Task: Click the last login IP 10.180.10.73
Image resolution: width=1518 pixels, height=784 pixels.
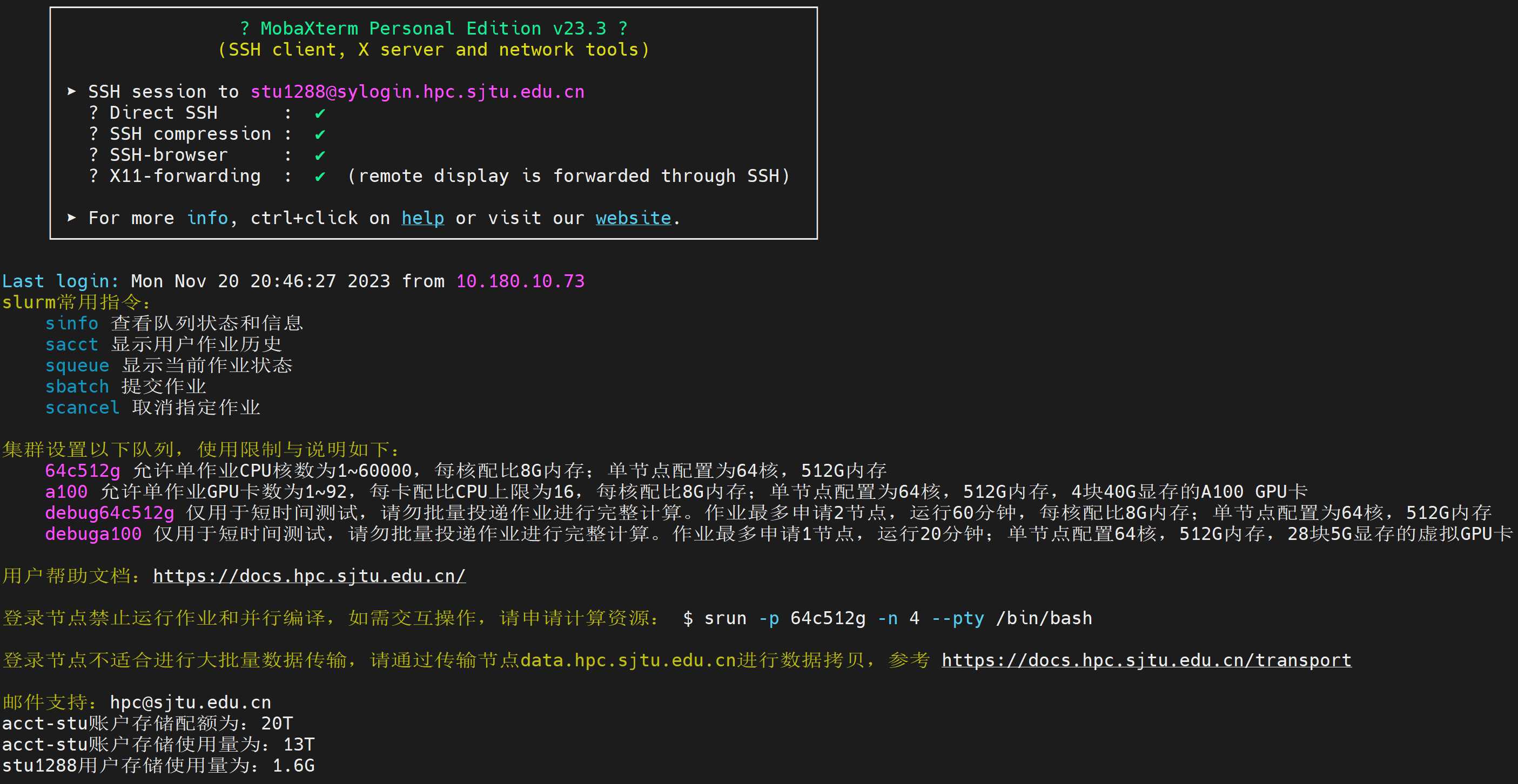Action: click(x=520, y=281)
